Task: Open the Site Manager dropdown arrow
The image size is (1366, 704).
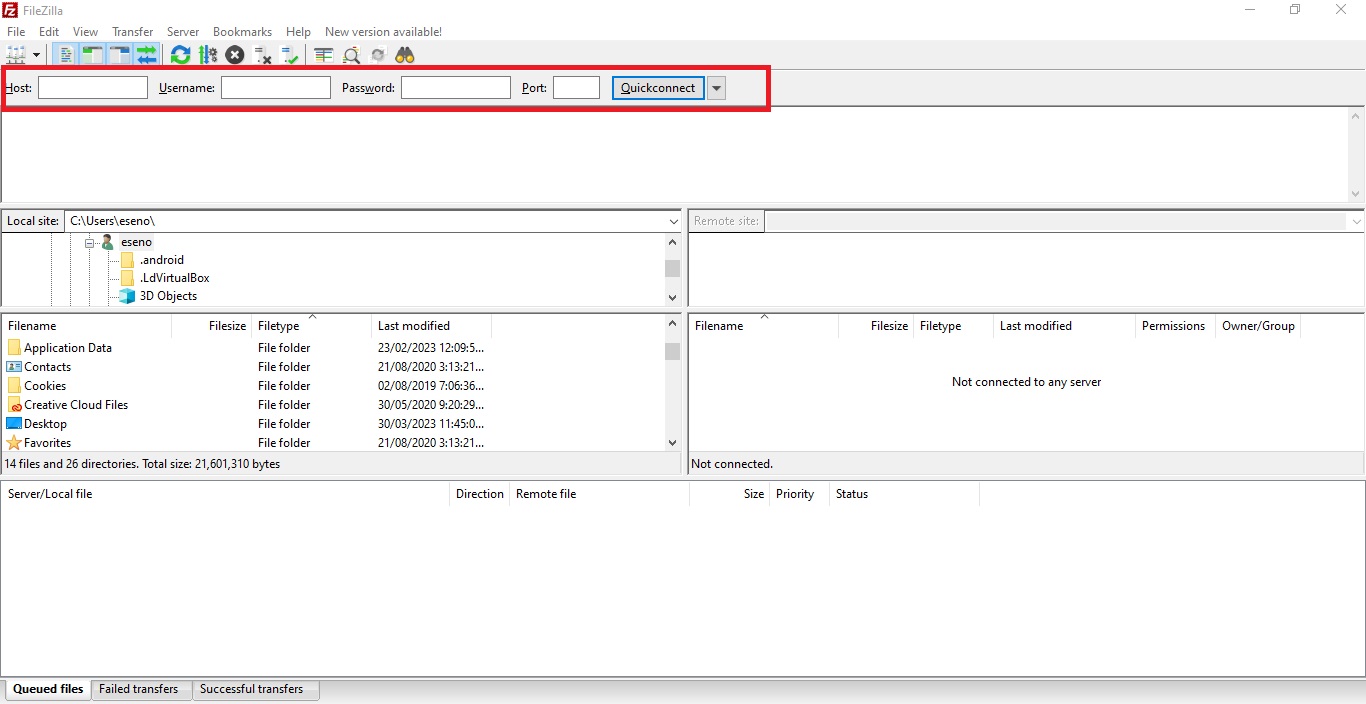Action: (37, 55)
